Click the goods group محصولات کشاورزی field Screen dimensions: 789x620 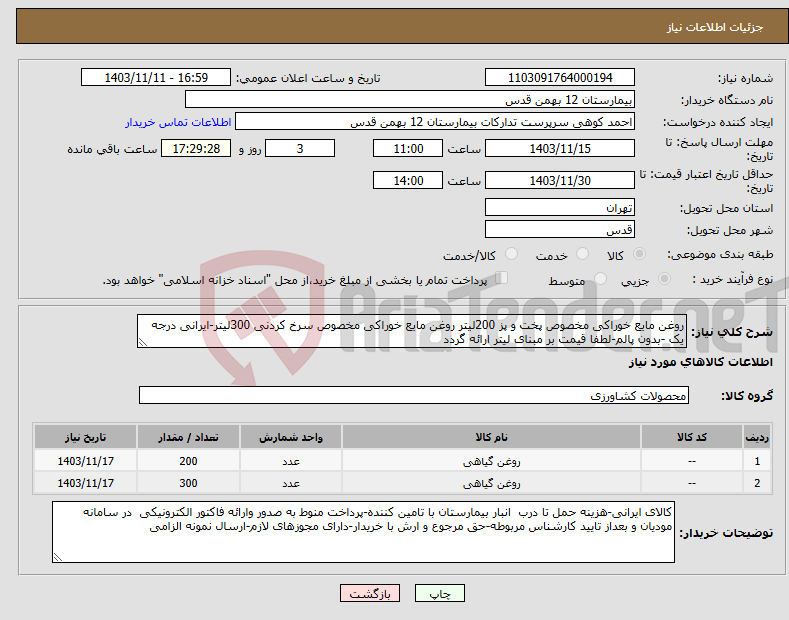(x=414, y=396)
